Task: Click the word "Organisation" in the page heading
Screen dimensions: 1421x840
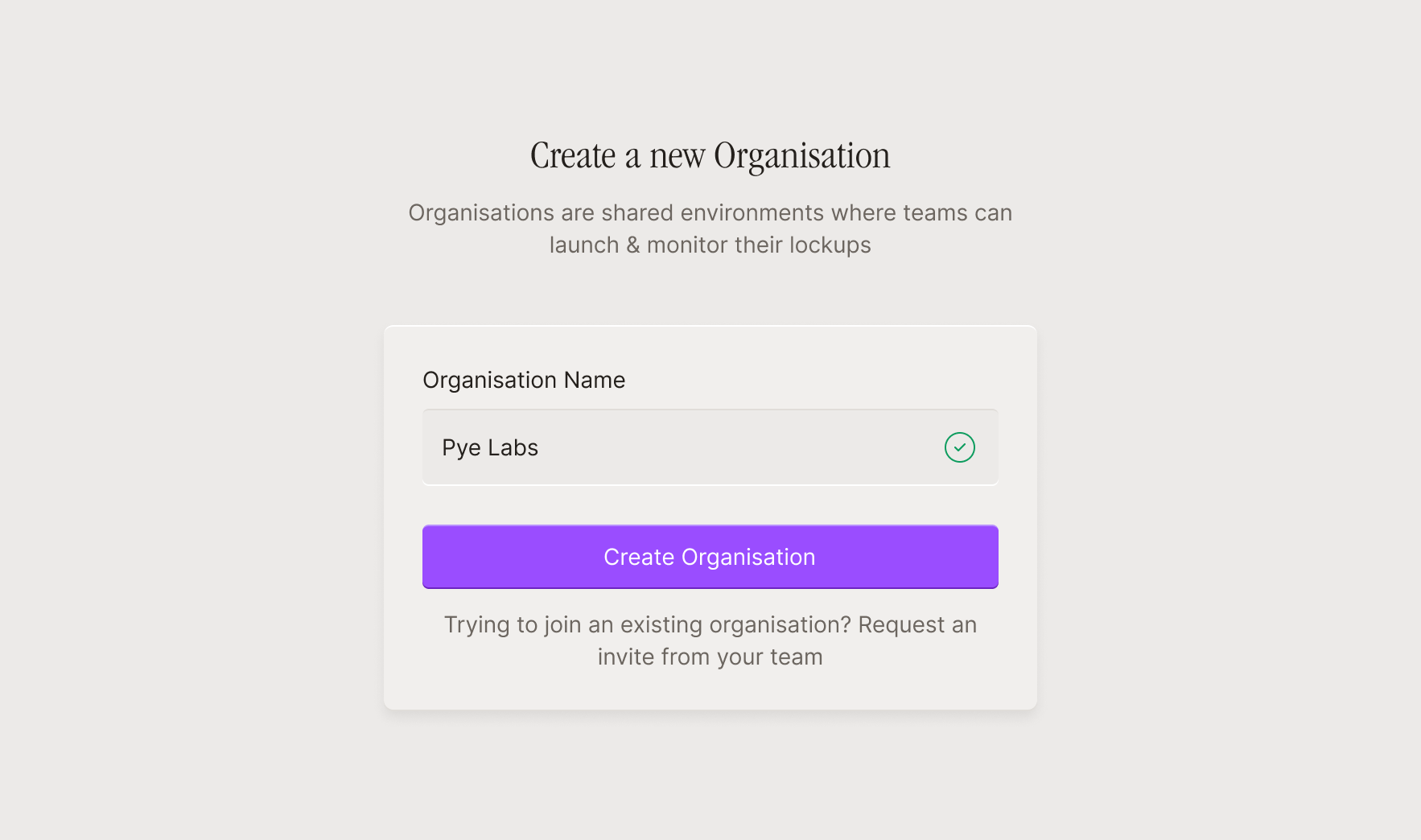Action: point(801,155)
